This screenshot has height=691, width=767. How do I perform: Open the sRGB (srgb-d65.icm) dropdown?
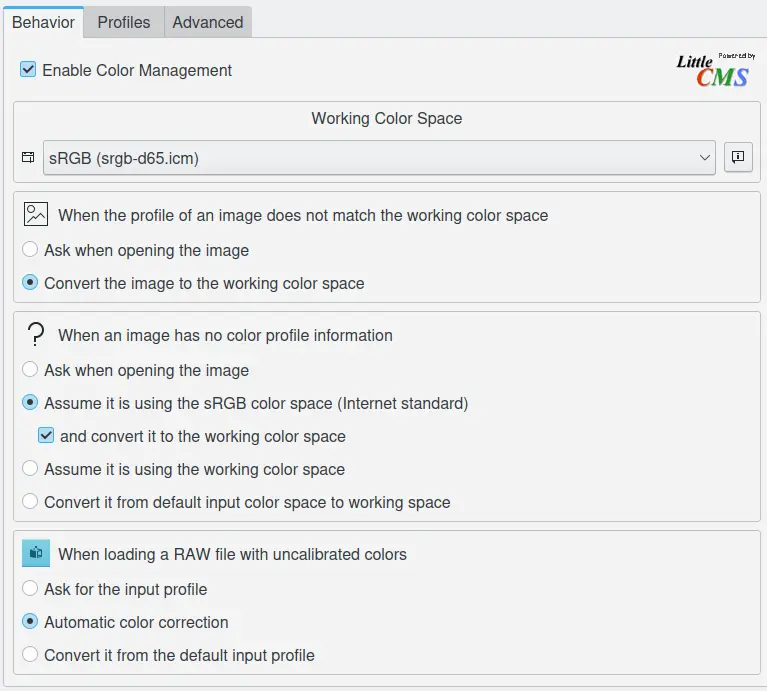378,158
